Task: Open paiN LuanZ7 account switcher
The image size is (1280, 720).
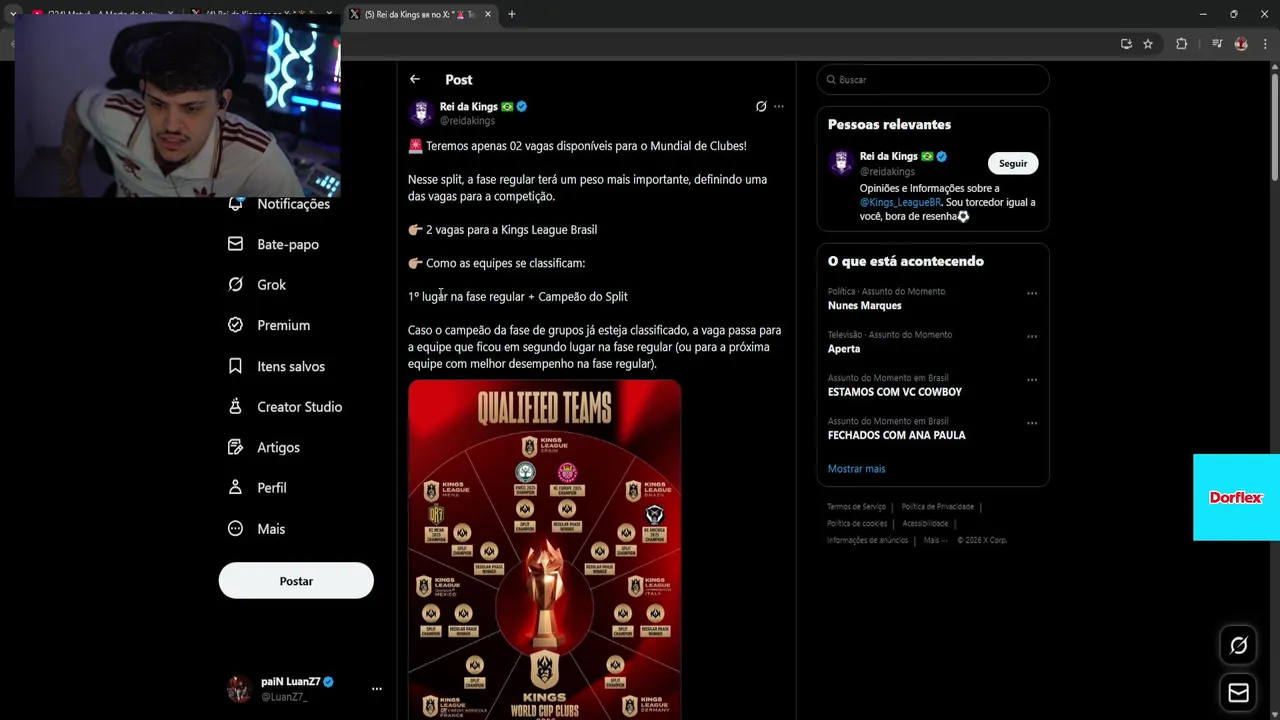Action: point(305,689)
